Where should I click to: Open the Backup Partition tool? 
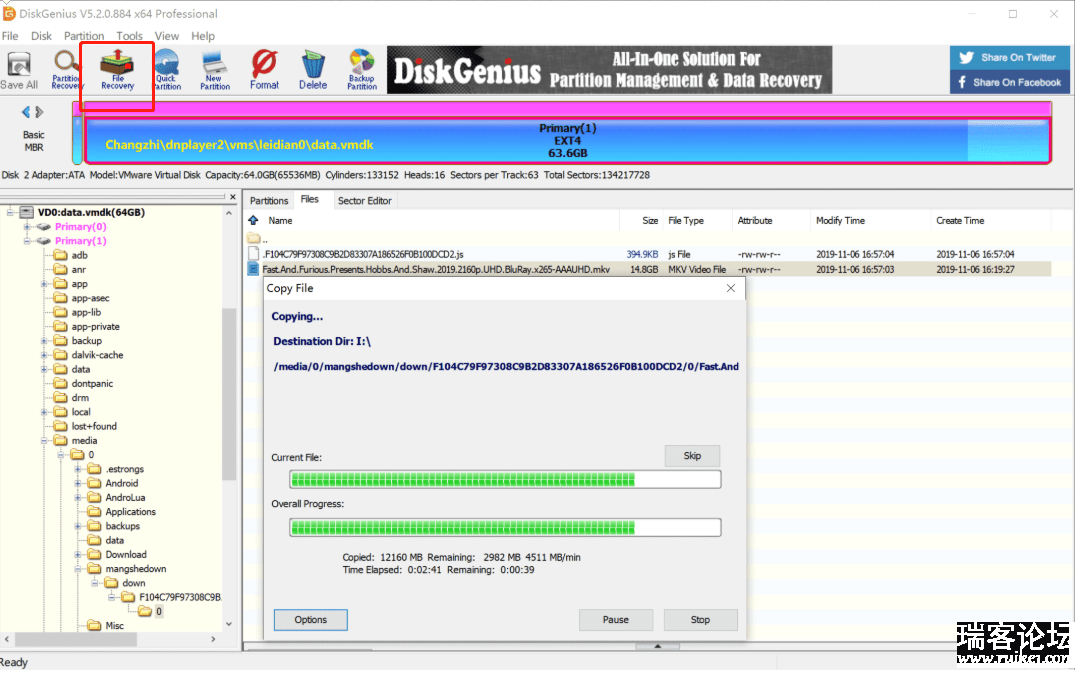point(362,70)
